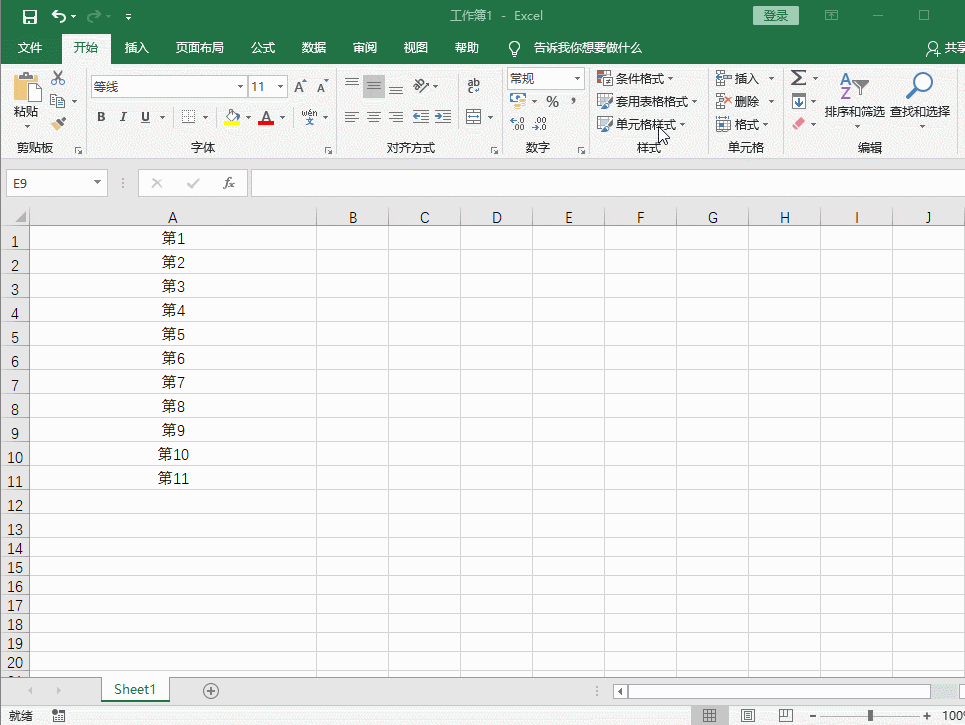
Task: Save the workbook with the disk icon
Action: [30, 17]
